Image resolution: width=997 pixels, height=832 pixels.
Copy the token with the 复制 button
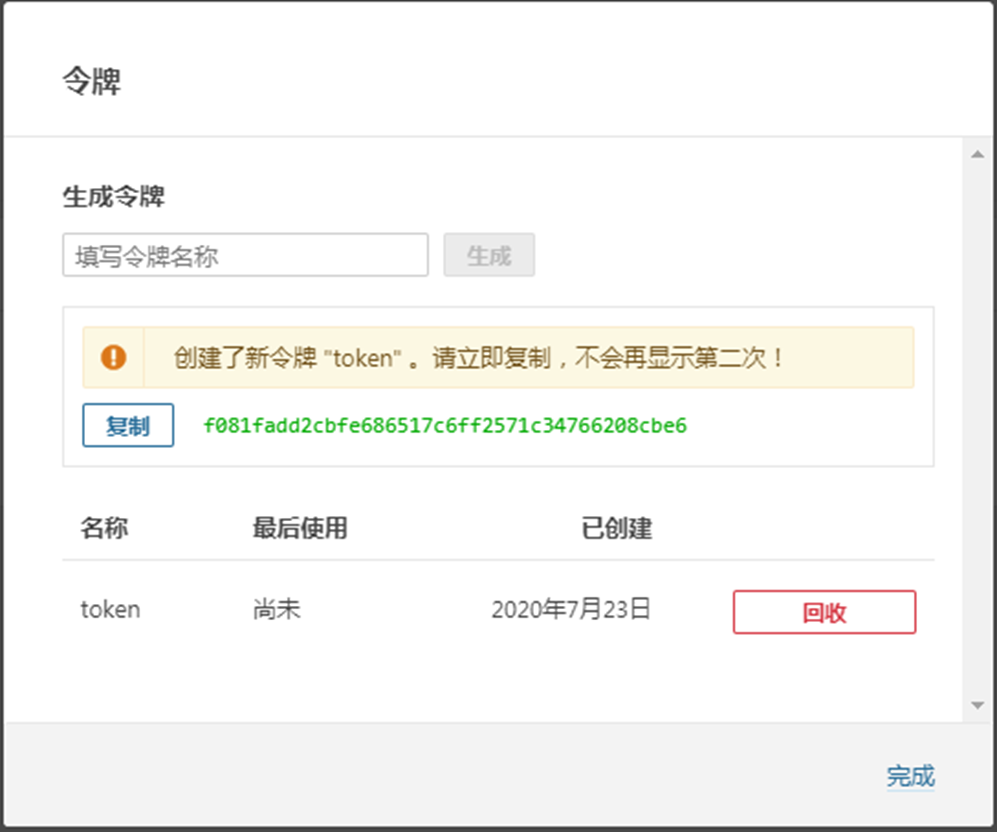(x=128, y=425)
